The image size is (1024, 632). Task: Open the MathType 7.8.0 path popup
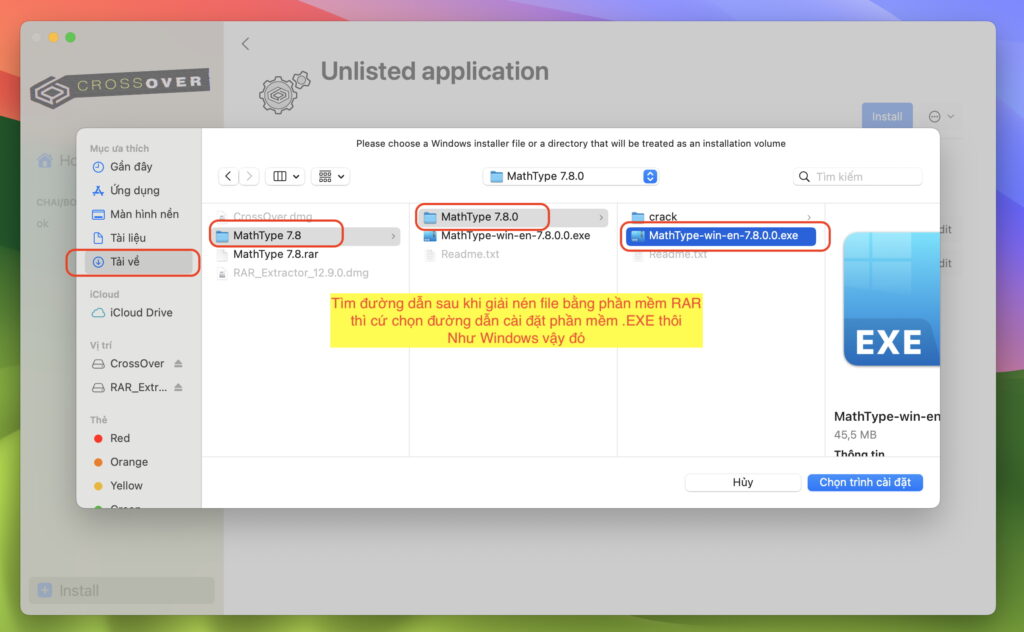(571, 176)
